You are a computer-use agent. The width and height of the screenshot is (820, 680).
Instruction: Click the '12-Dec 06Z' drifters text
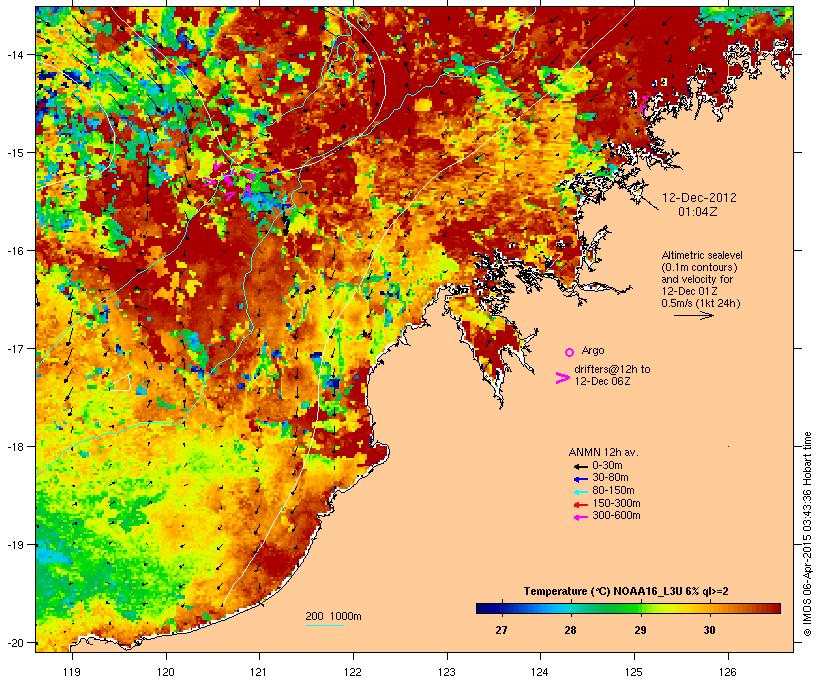(x=602, y=381)
